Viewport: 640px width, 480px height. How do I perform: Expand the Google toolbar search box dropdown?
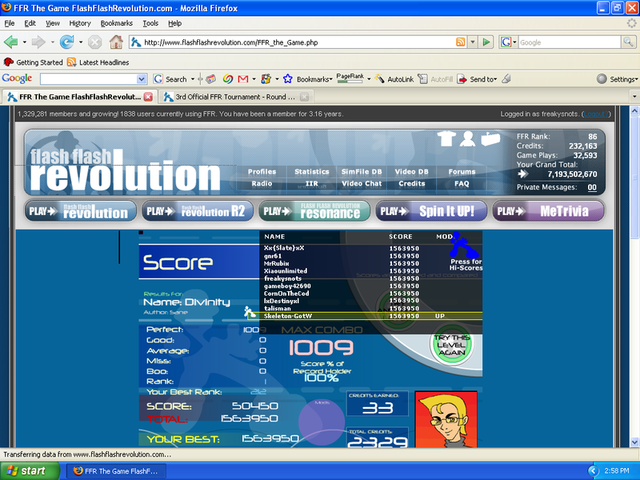(141, 79)
